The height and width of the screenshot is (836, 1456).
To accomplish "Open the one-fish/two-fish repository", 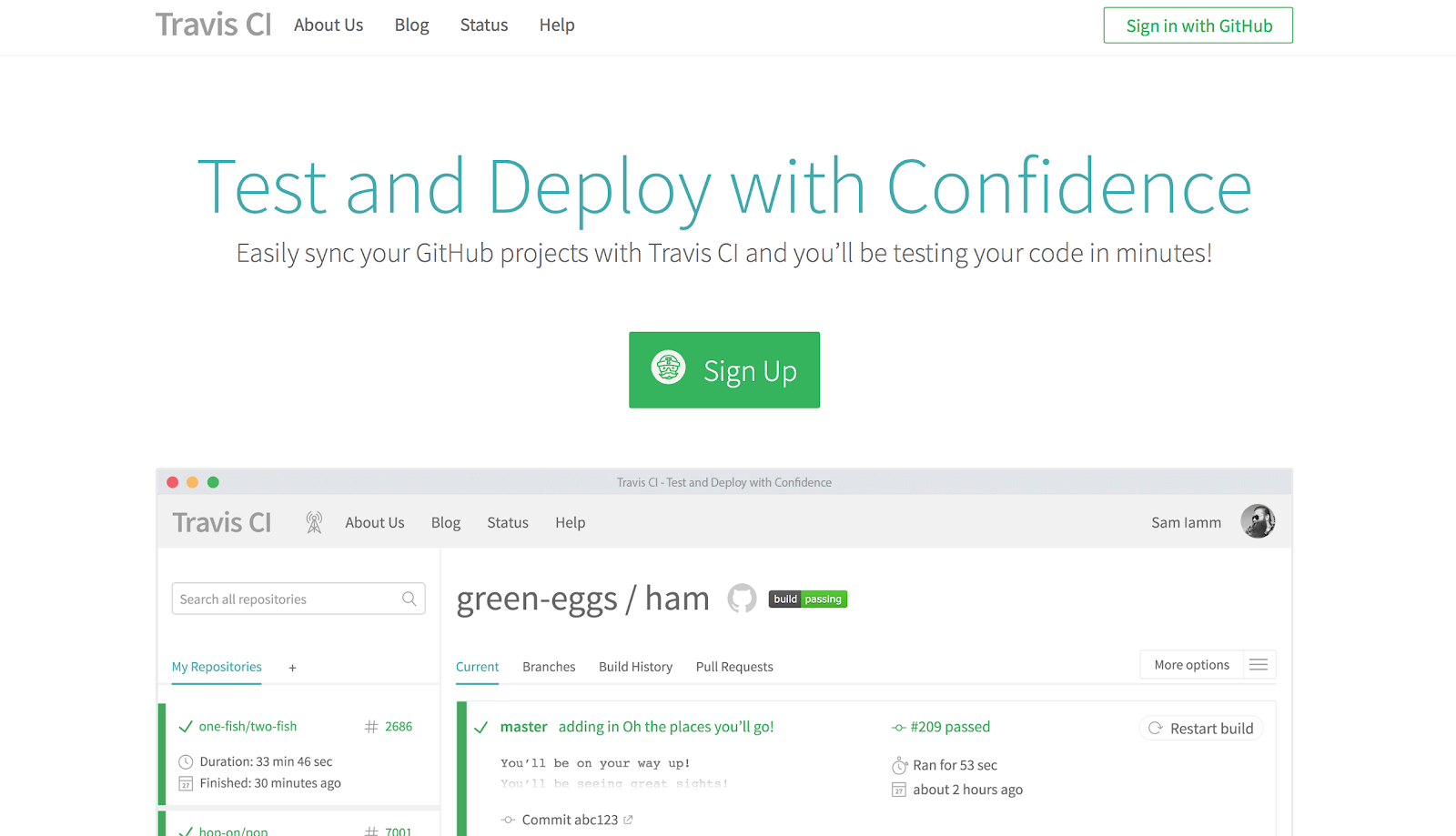I will tap(248, 726).
